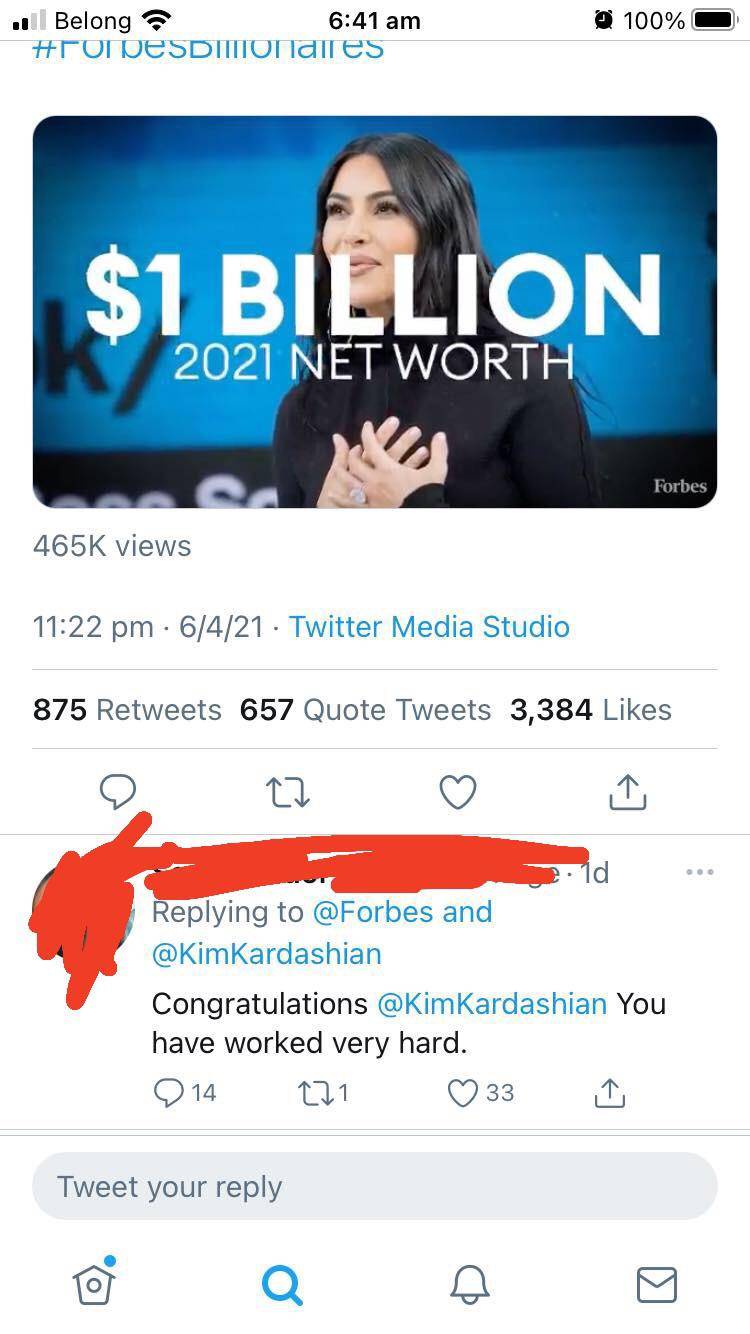
Task: Tap the Tweet your reply field
Action: tap(375, 1187)
